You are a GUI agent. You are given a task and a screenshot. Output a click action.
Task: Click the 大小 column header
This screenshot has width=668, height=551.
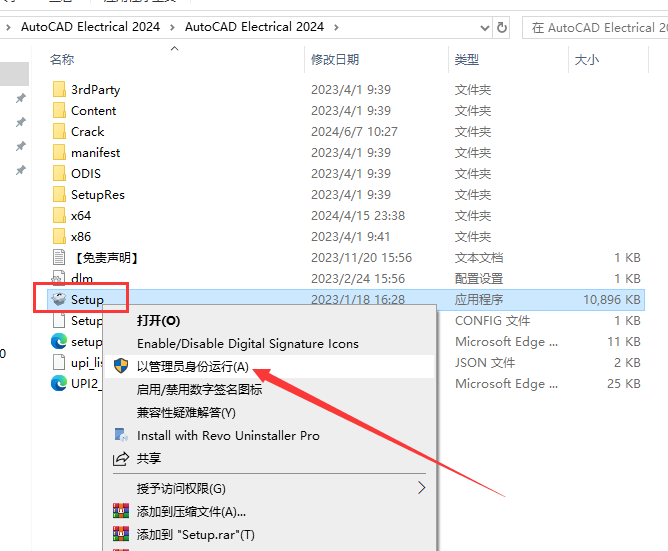pyautogui.click(x=586, y=60)
